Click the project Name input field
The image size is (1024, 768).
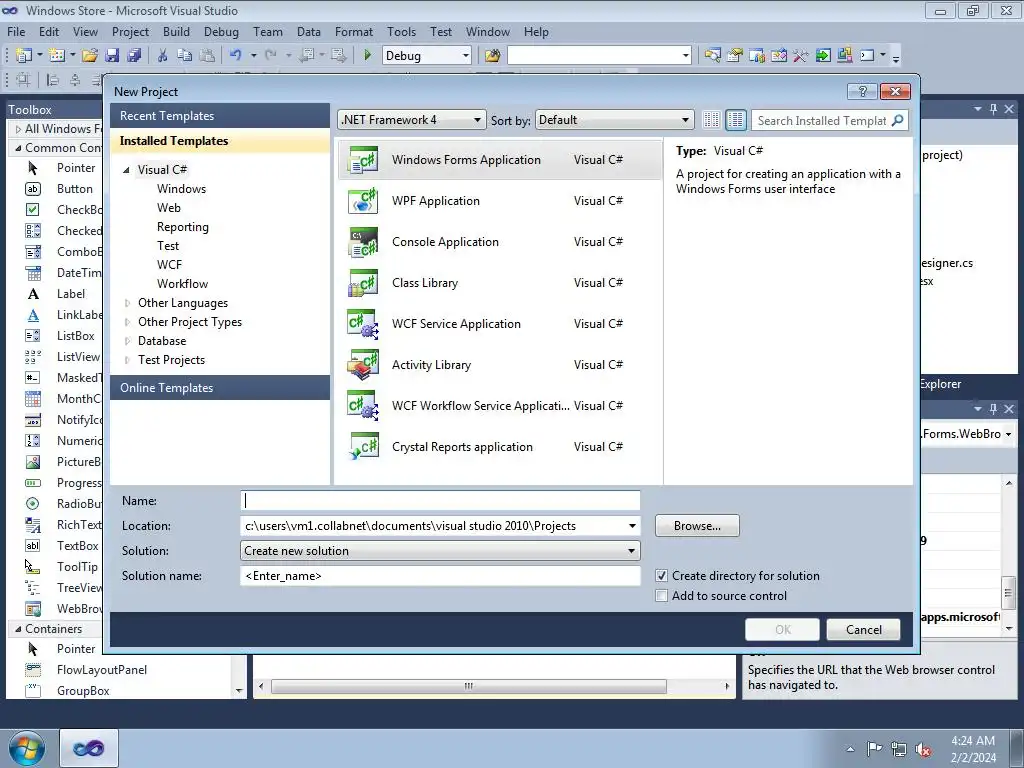440,501
